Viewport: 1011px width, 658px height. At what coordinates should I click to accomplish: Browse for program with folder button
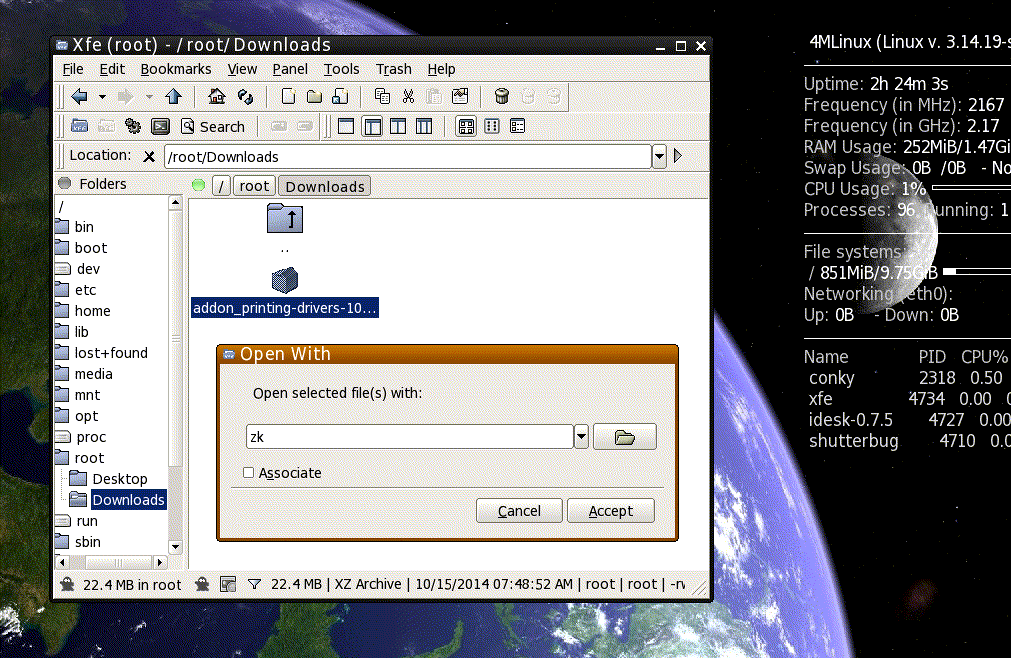point(625,437)
